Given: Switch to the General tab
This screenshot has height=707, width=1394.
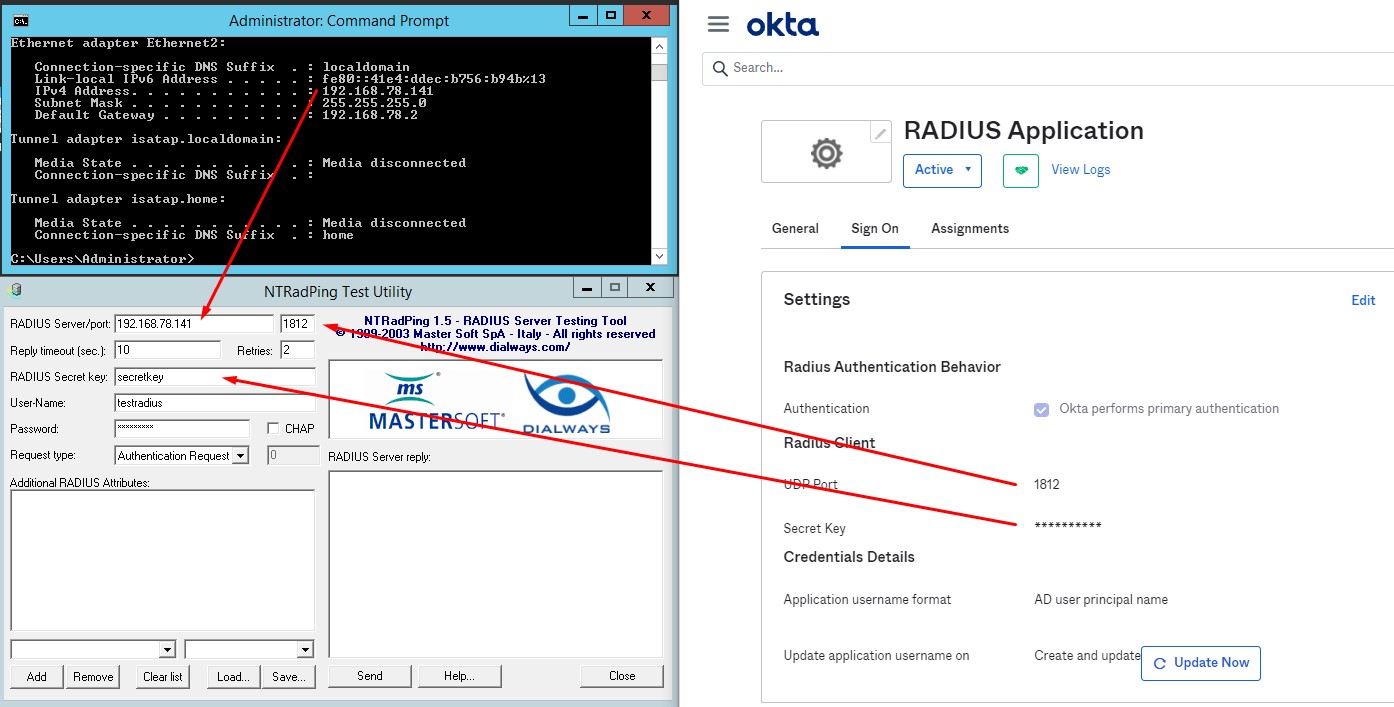Looking at the screenshot, I should coord(795,229).
